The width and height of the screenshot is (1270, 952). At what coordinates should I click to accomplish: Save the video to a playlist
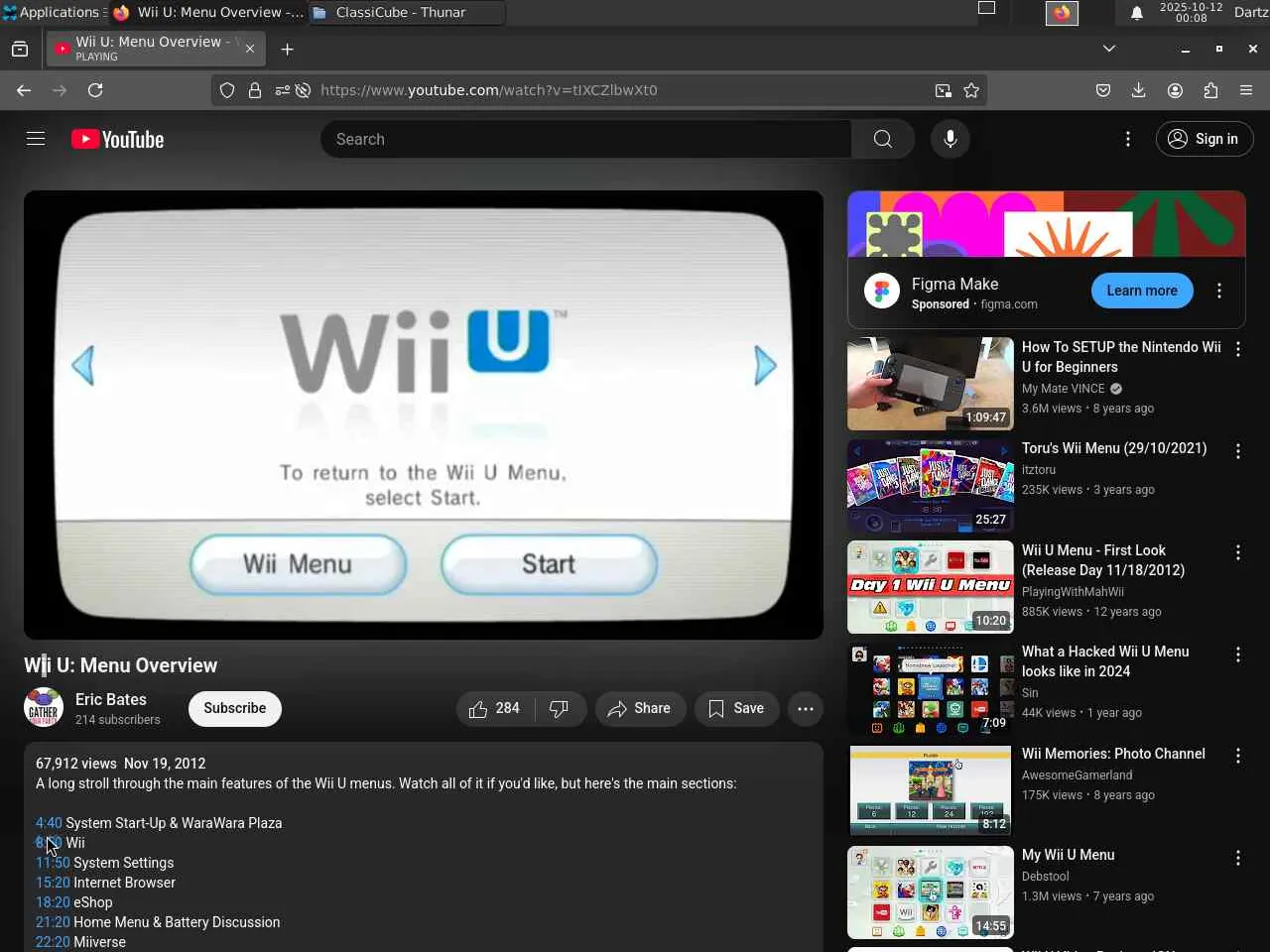pos(736,708)
